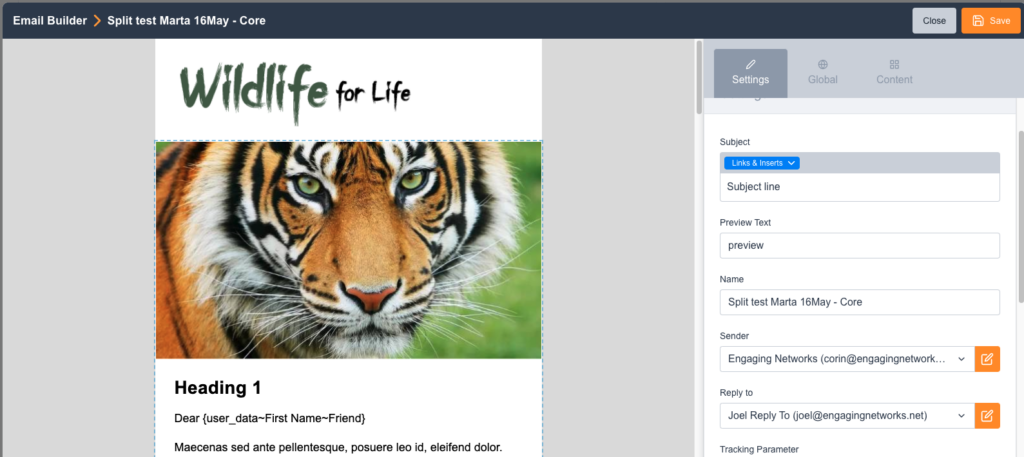Screen dimensions: 1024x457
Task: Click the grid icon above Content
Action: [894, 64]
